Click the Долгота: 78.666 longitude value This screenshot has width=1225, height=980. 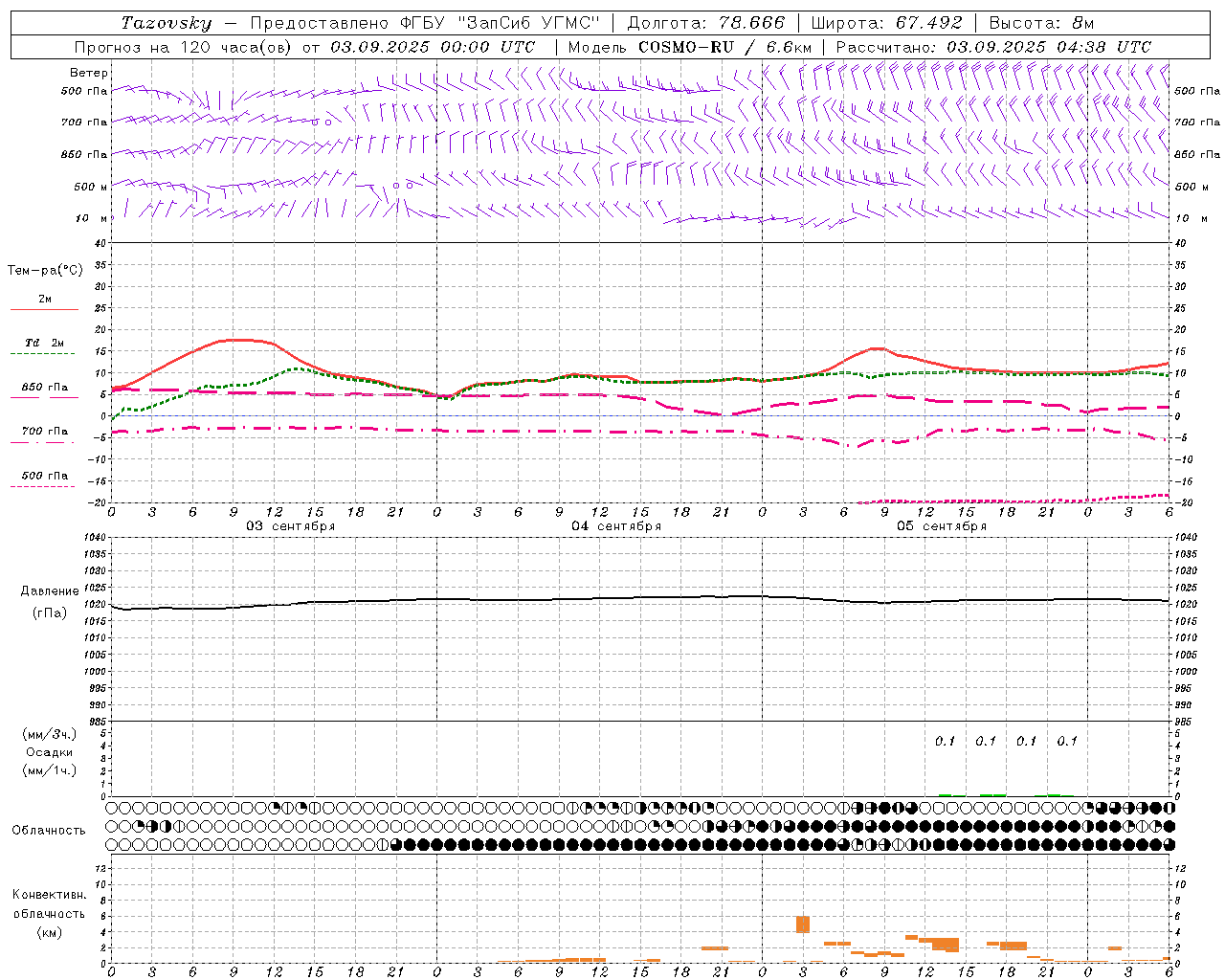[x=705, y=23]
